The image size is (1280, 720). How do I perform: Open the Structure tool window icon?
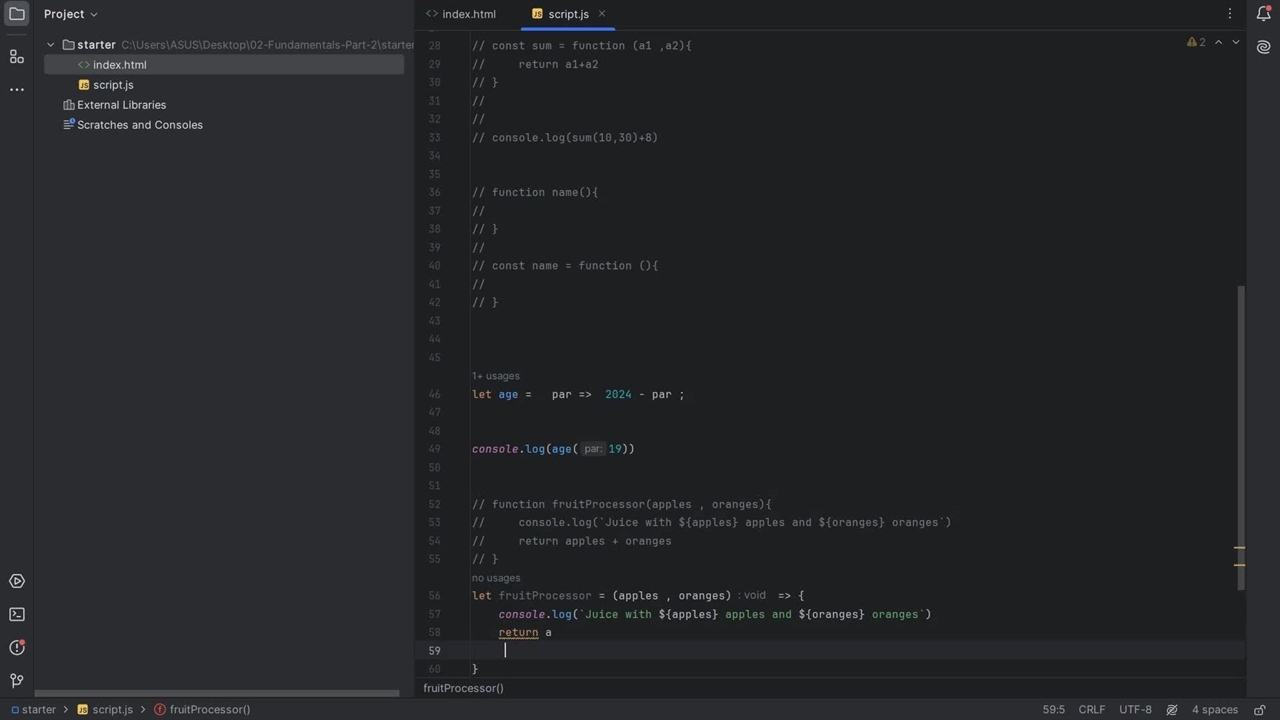point(17,57)
